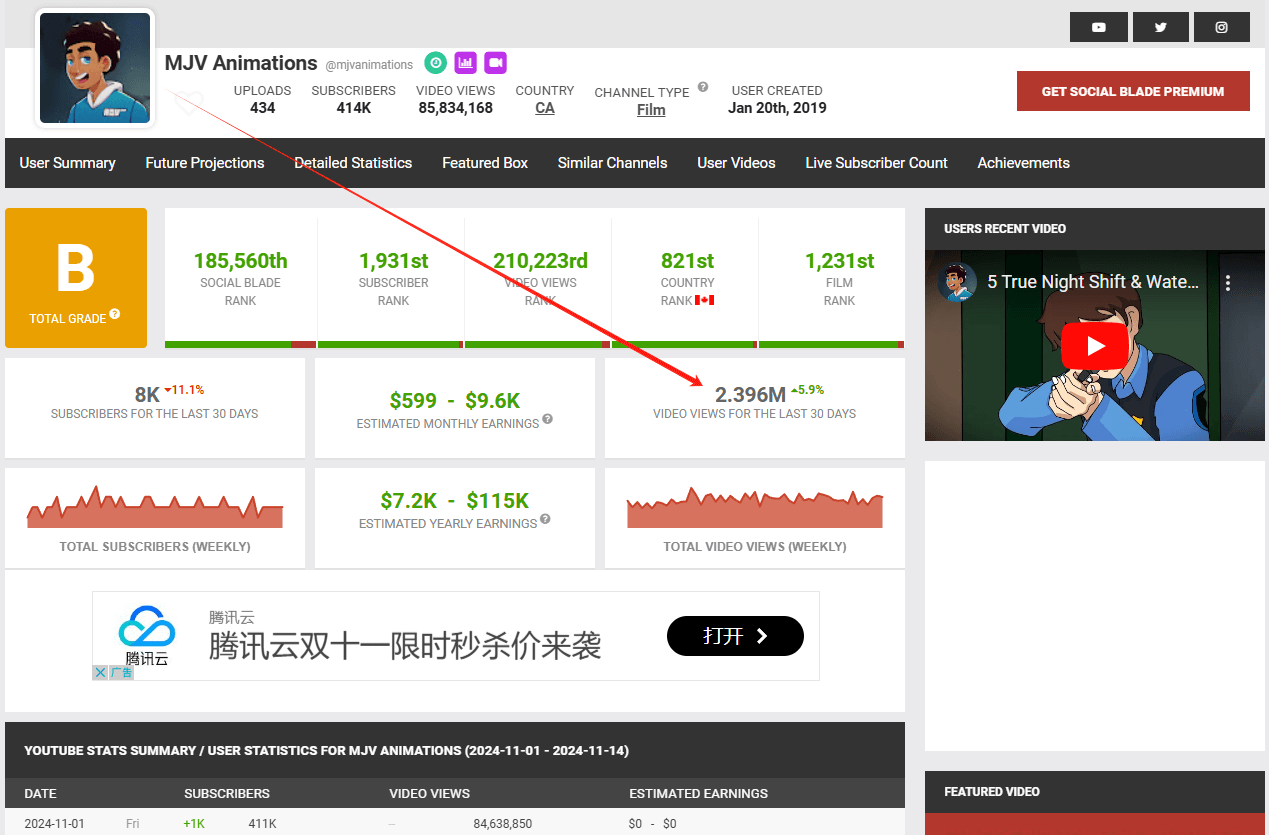Image resolution: width=1269 pixels, height=835 pixels.
Task: Click the help icon beside Total Grade
Action: (x=115, y=314)
